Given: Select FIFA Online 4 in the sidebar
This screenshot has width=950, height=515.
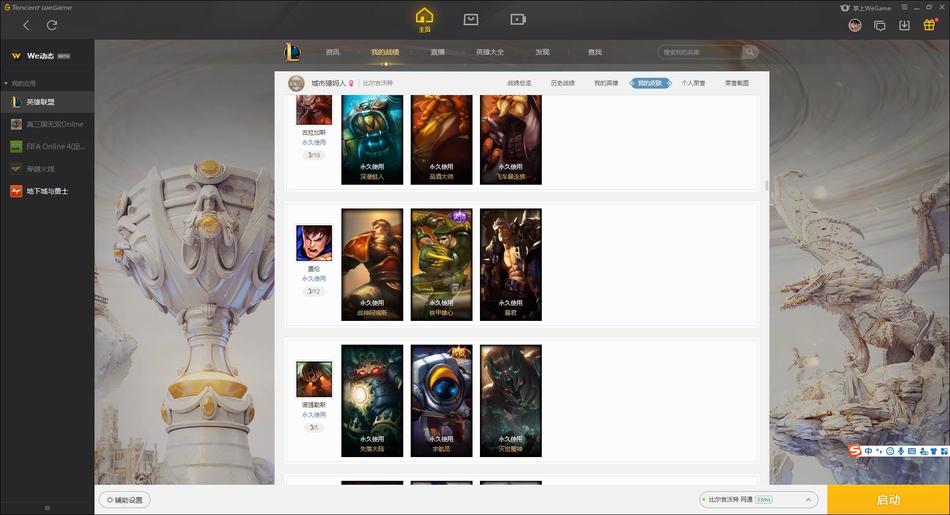Looking at the screenshot, I should coord(47,147).
